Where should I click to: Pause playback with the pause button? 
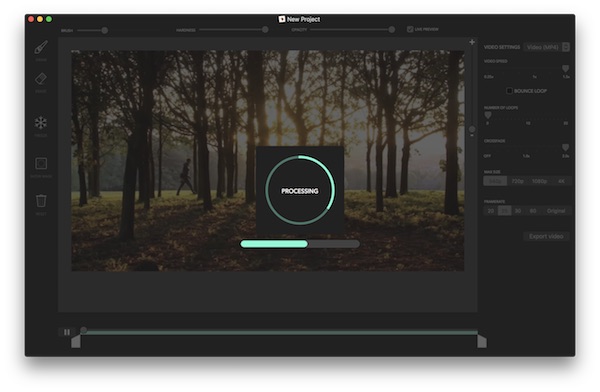point(67,332)
